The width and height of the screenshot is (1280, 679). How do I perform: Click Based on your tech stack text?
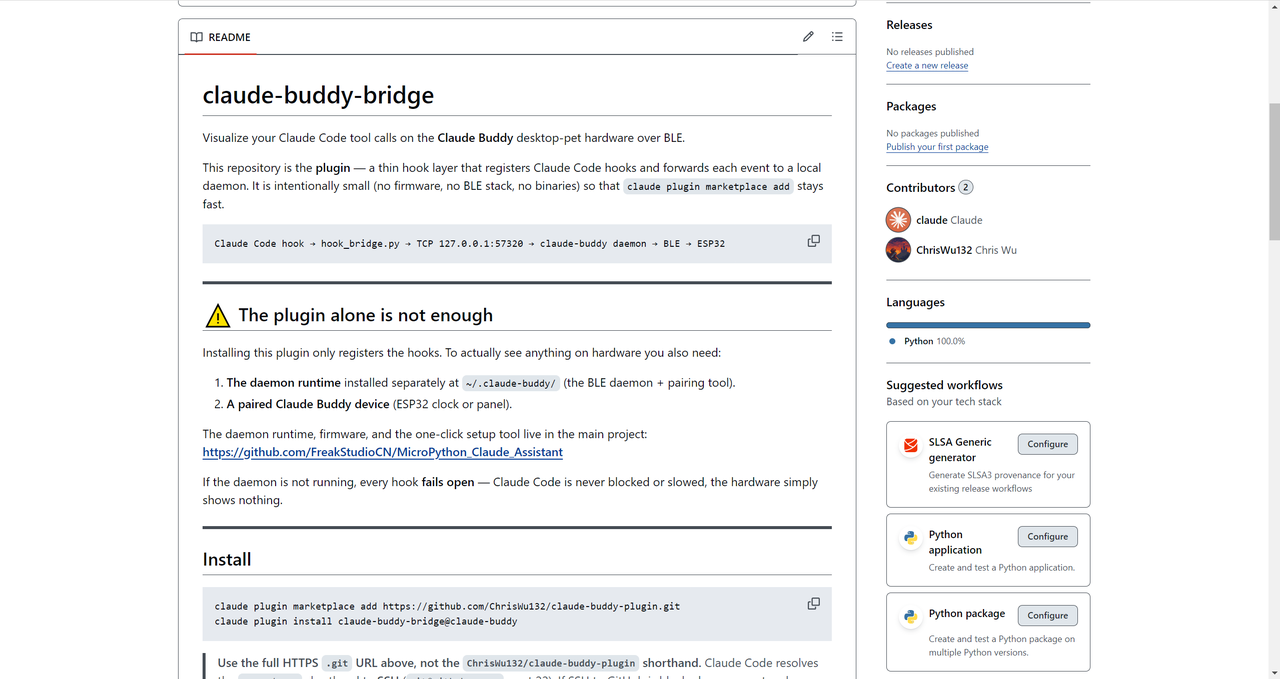[944, 402]
